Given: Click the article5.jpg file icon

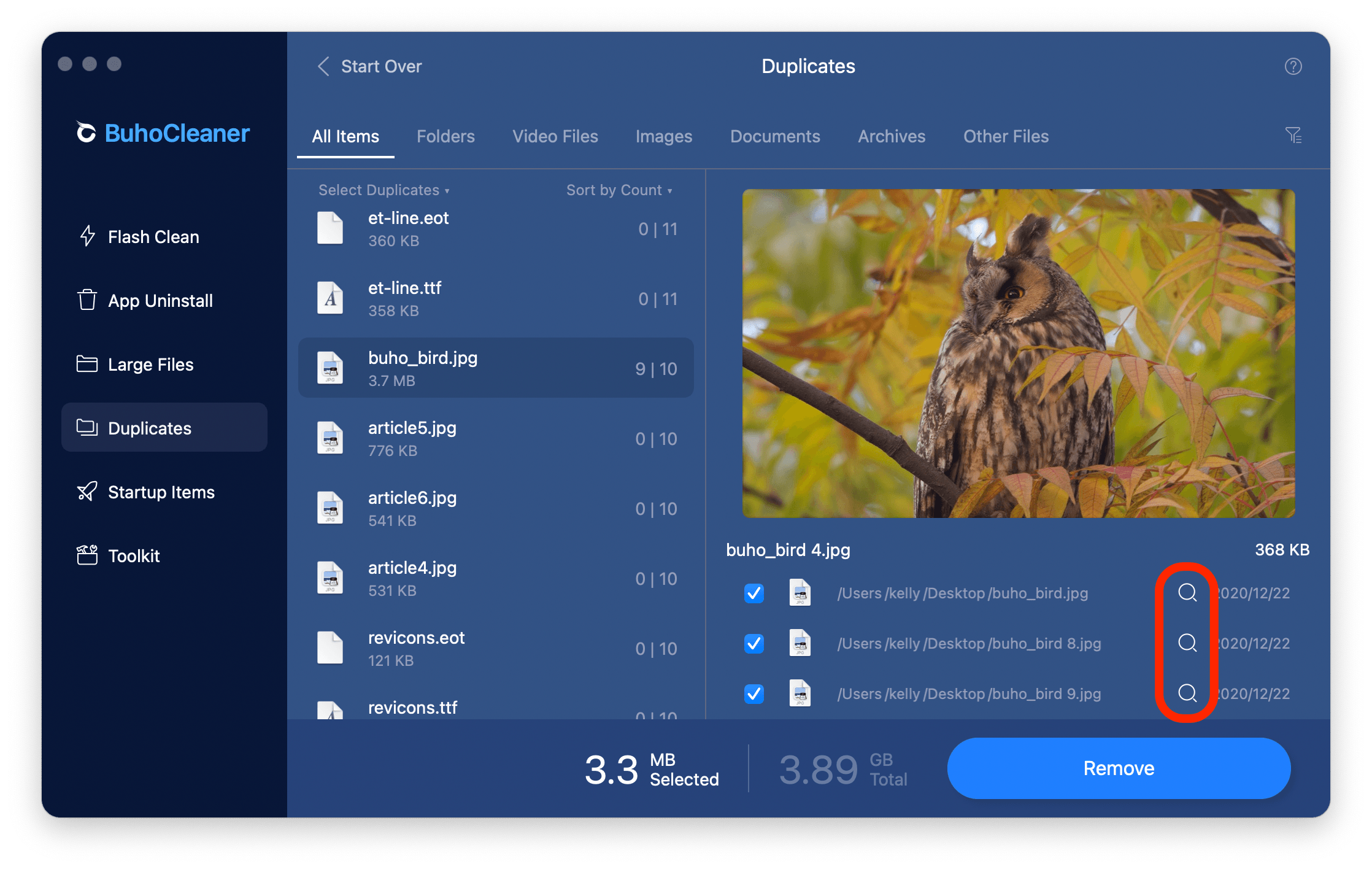Looking at the screenshot, I should click(x=330, y=438).
